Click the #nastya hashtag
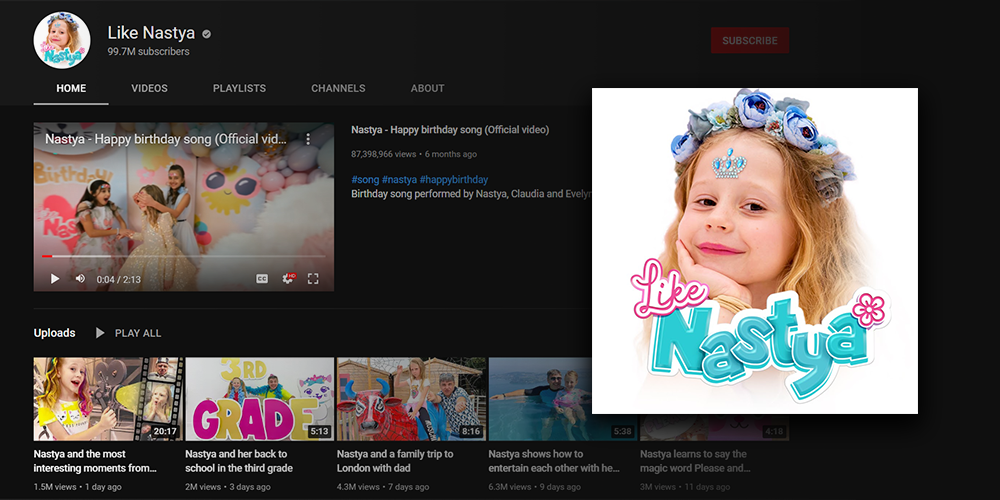This screenshot has height=500, width=1000. pyautogui.click(x=399, y=180)
